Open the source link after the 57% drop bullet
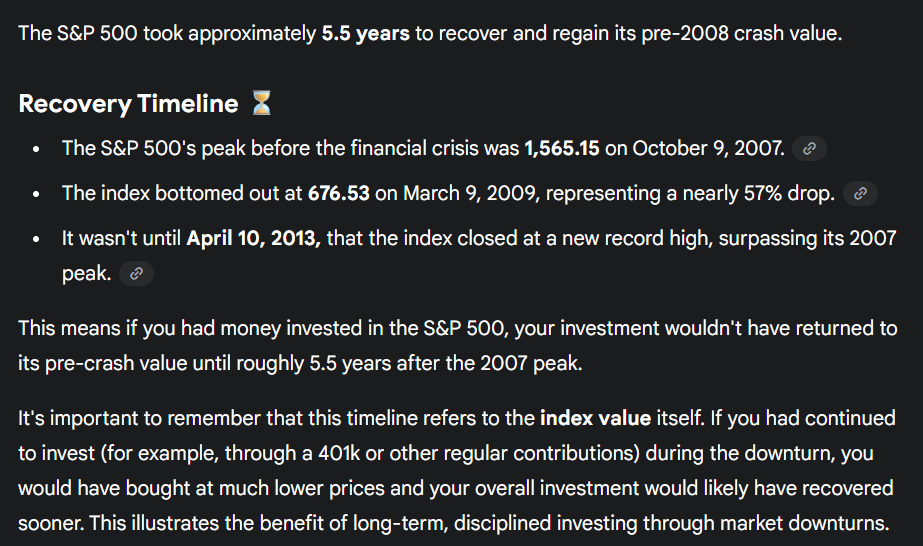The height and width of the screenshot is (546, 923). 860,194
